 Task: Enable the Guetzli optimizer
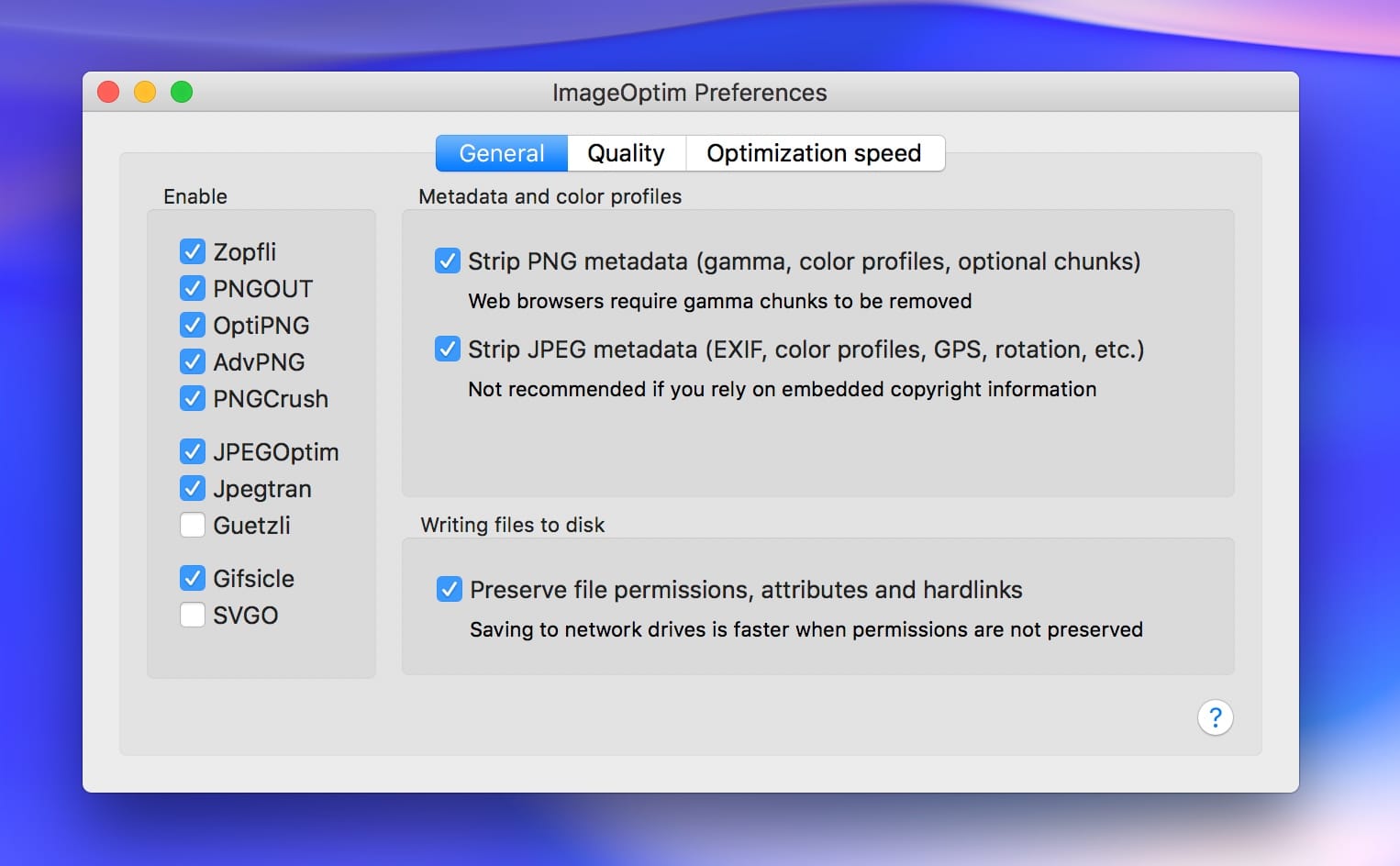(x=193, y=525)
